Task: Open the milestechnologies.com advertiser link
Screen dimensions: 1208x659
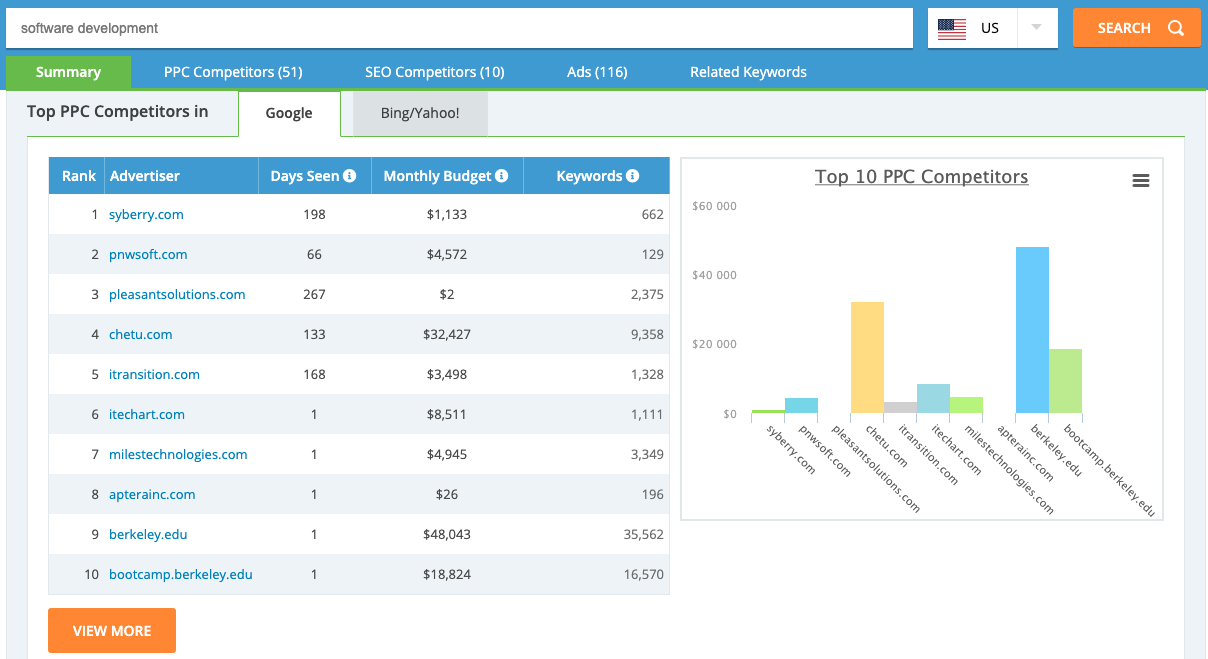Action: pos(178,454)
